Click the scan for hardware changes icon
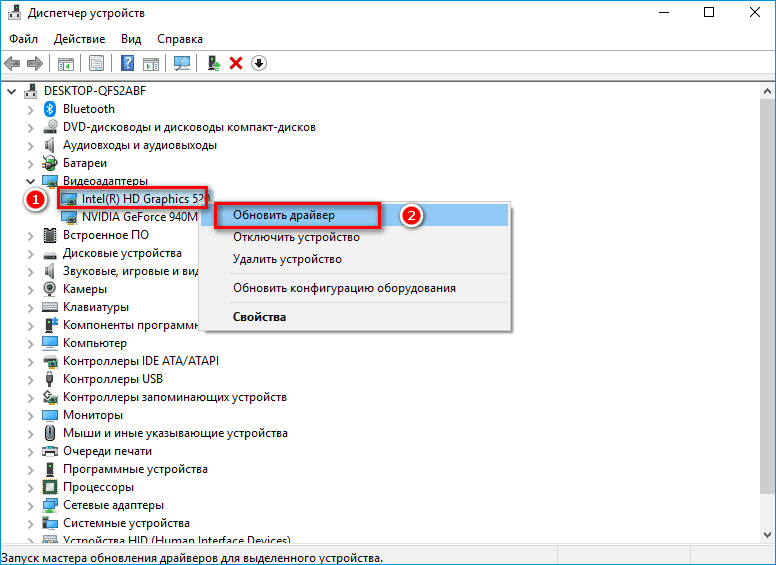The image size is (776, 565). pyautogui.click(x=182, y=63)
